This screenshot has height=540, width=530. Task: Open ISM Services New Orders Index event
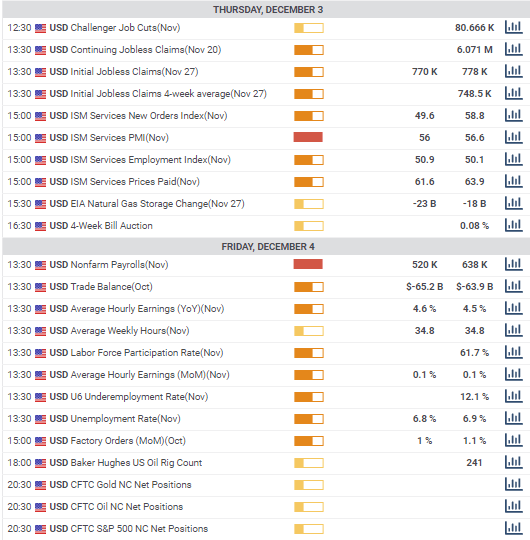click(x=138, y=116)
